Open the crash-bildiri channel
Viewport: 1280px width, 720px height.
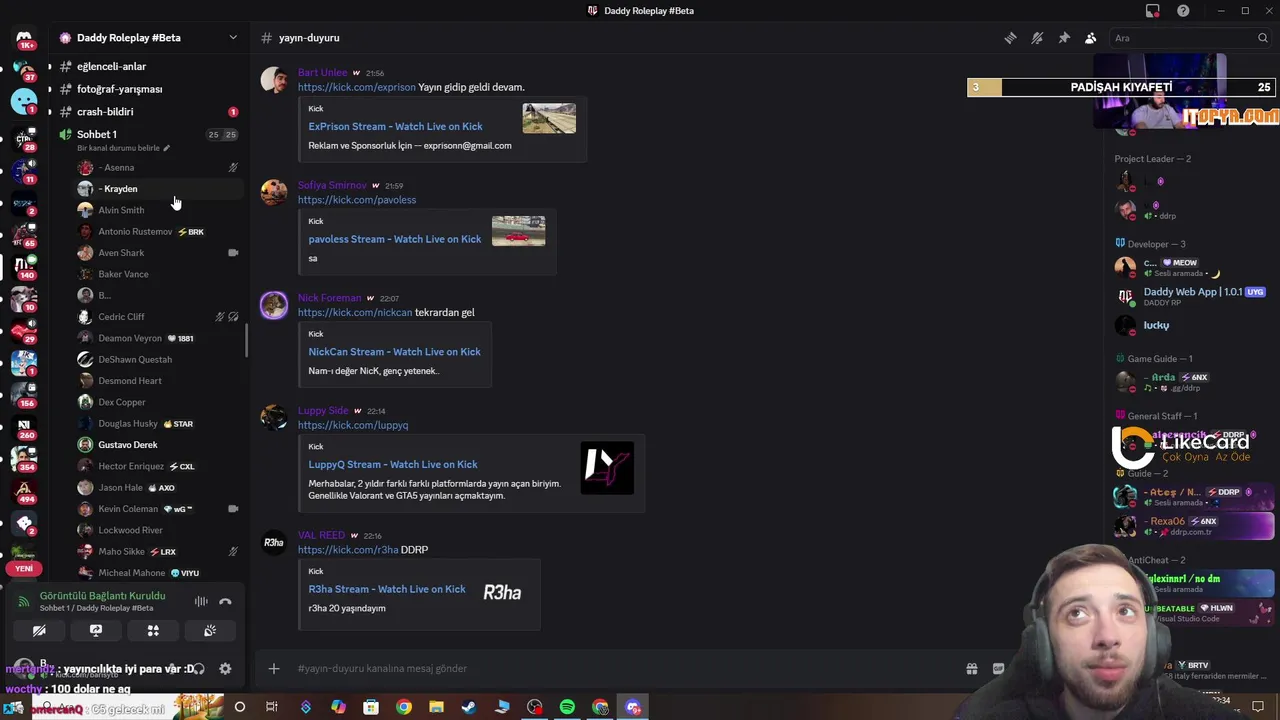(105, 112)
